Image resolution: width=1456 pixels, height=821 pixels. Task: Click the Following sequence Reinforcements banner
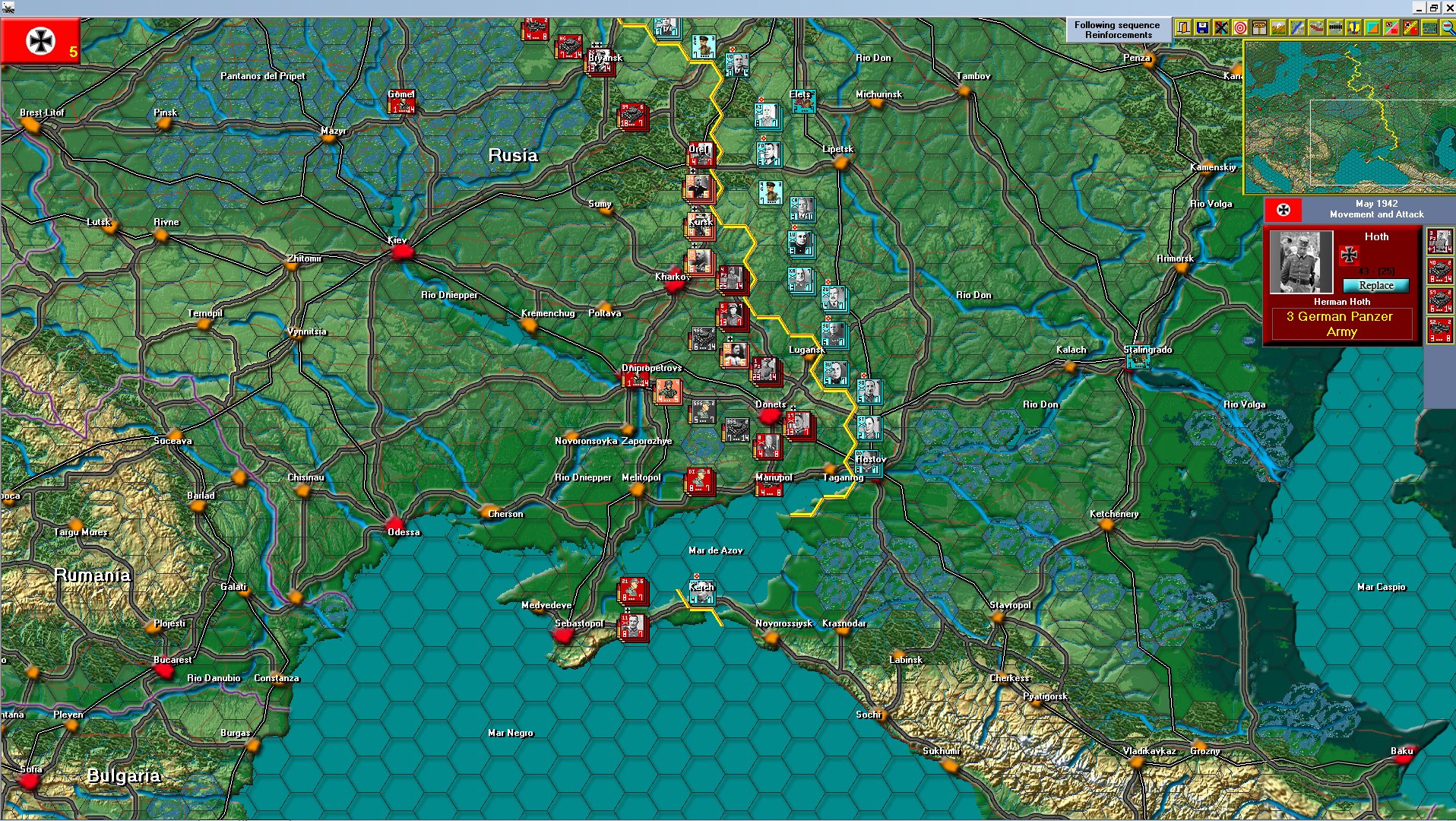(x=1117, y=29)
